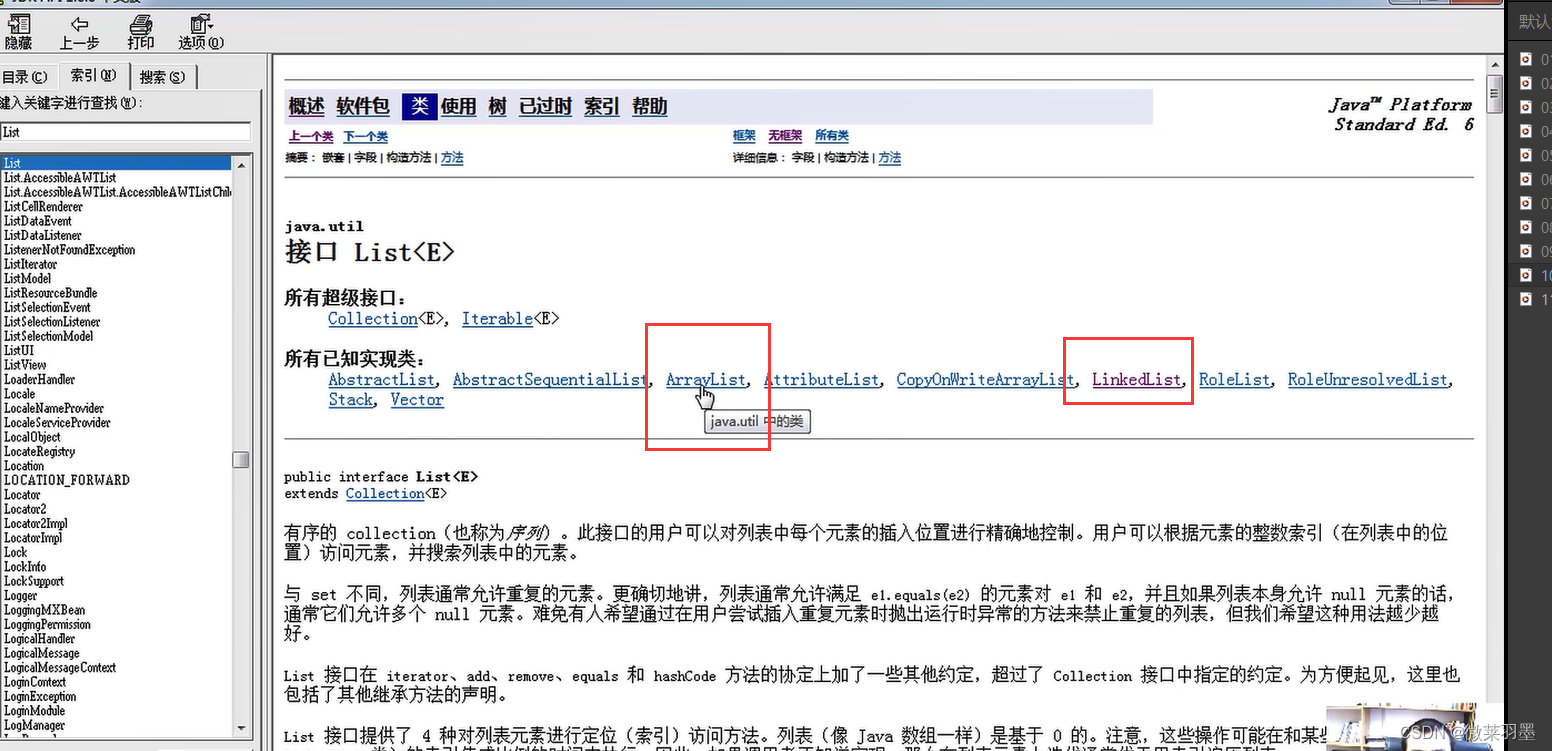Screen dimensions: 1552x751
Task: Click index list scrollbar down arrow
Action: click(241, 727)
